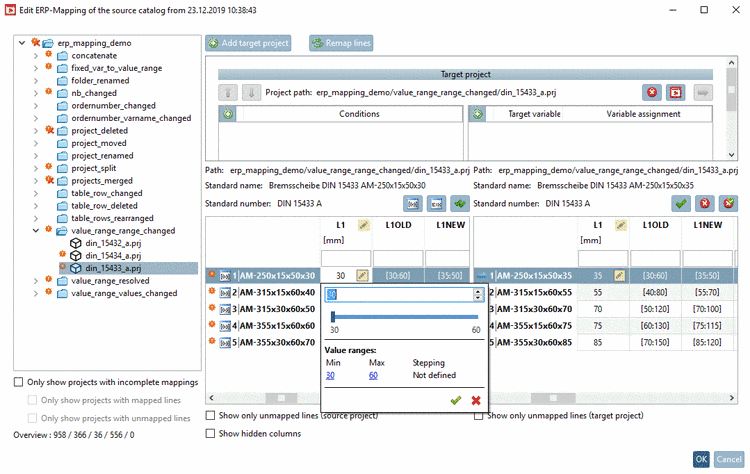Confirm value with green check in popup
Screen dimensions: 750x474
coord(456,400)
